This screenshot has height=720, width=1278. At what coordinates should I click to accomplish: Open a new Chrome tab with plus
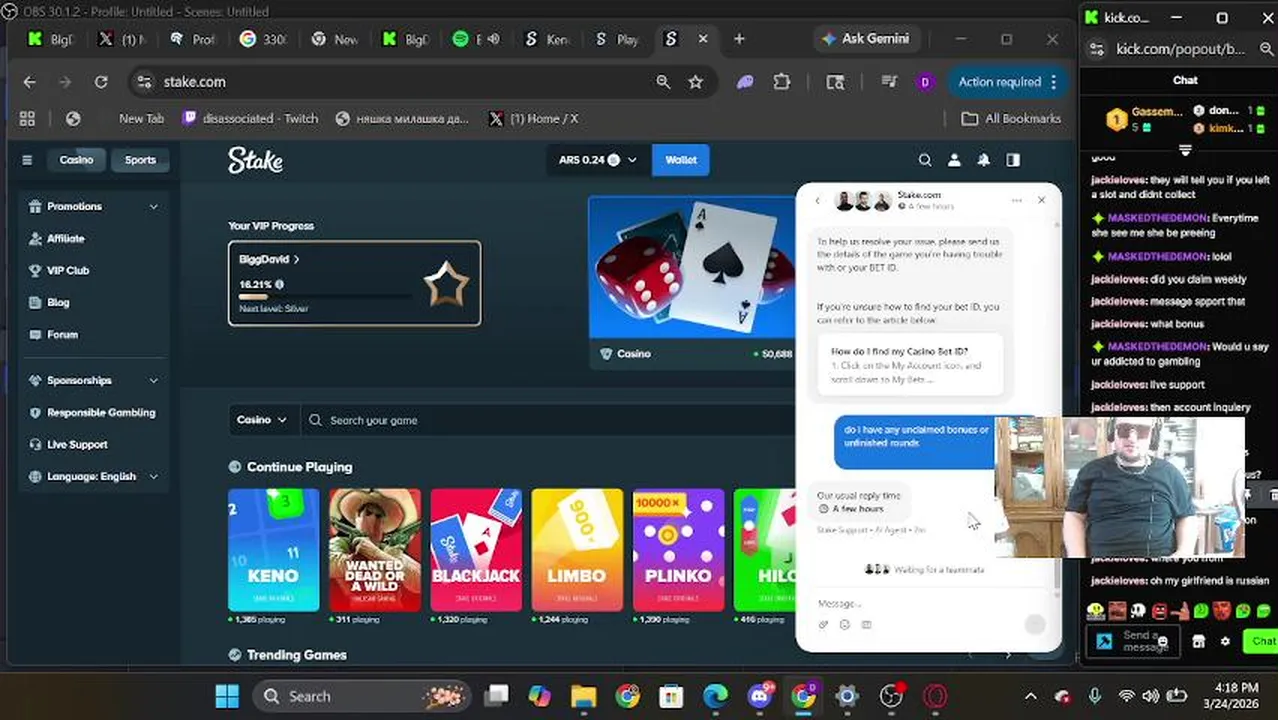coord(739,39)
